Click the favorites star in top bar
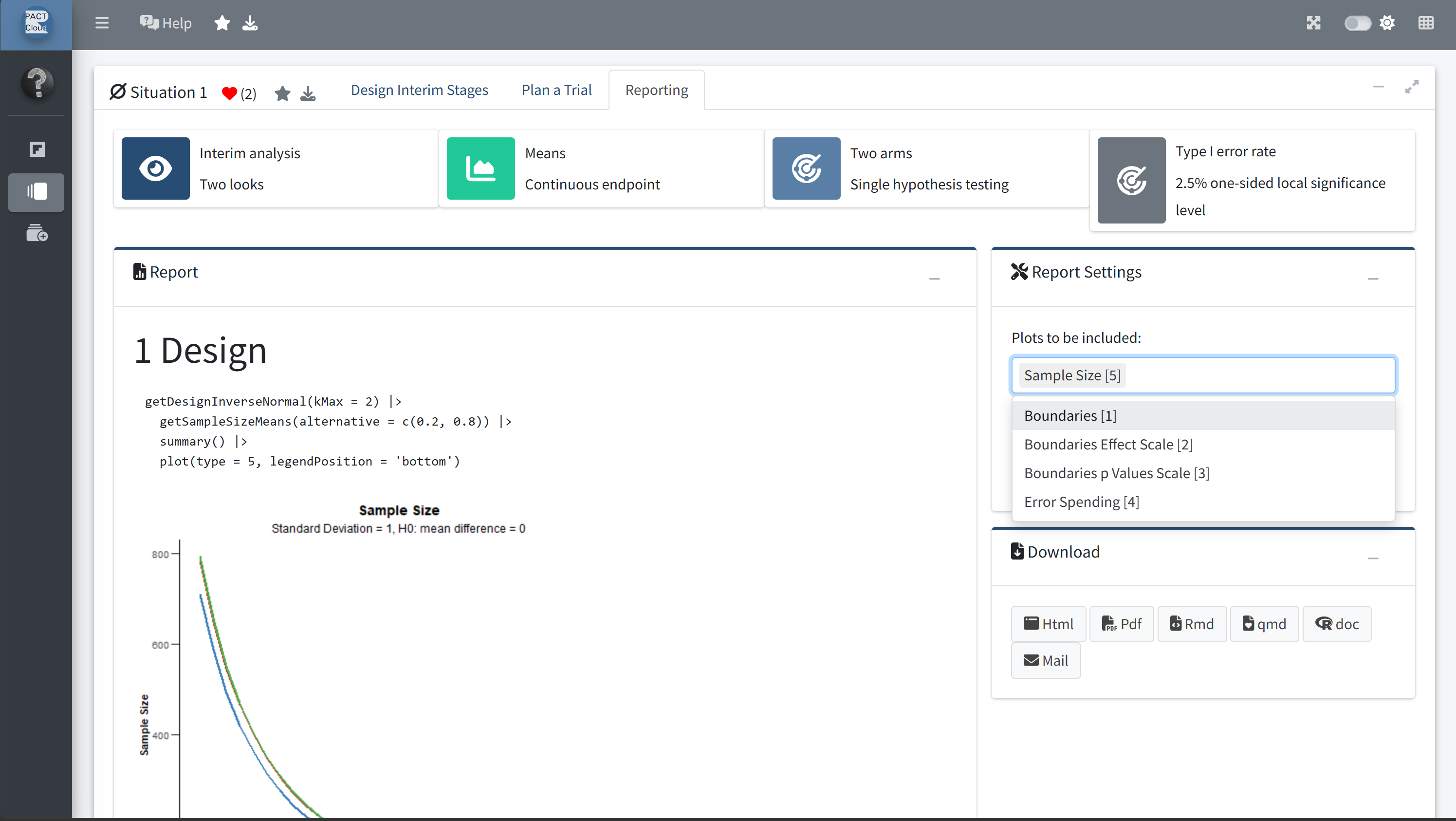1456x821 pixels. (222, 23)
